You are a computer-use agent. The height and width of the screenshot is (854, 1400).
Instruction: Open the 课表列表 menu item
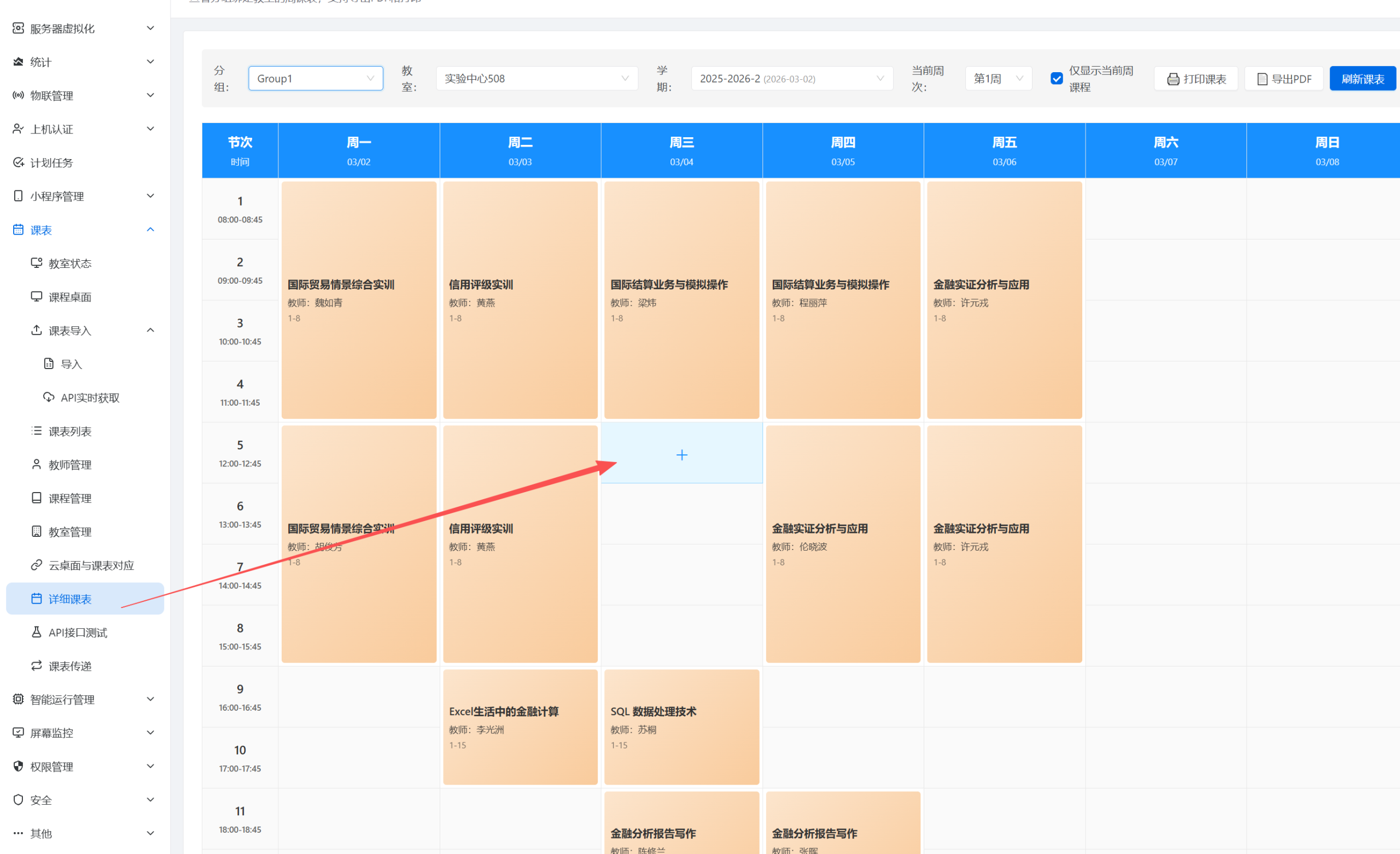click(70, 431)
